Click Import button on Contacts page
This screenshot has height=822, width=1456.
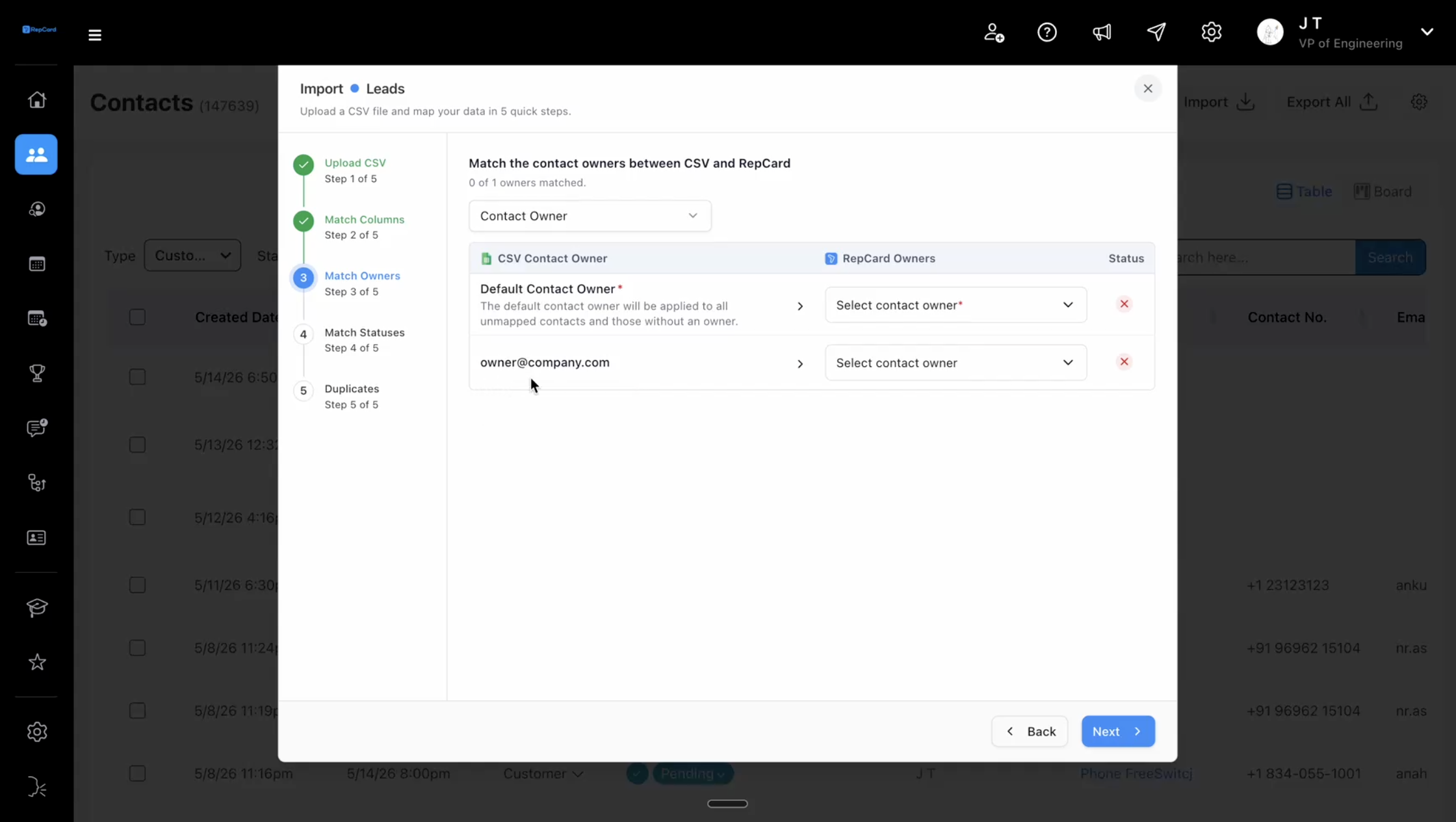[x=1219, y=102]
